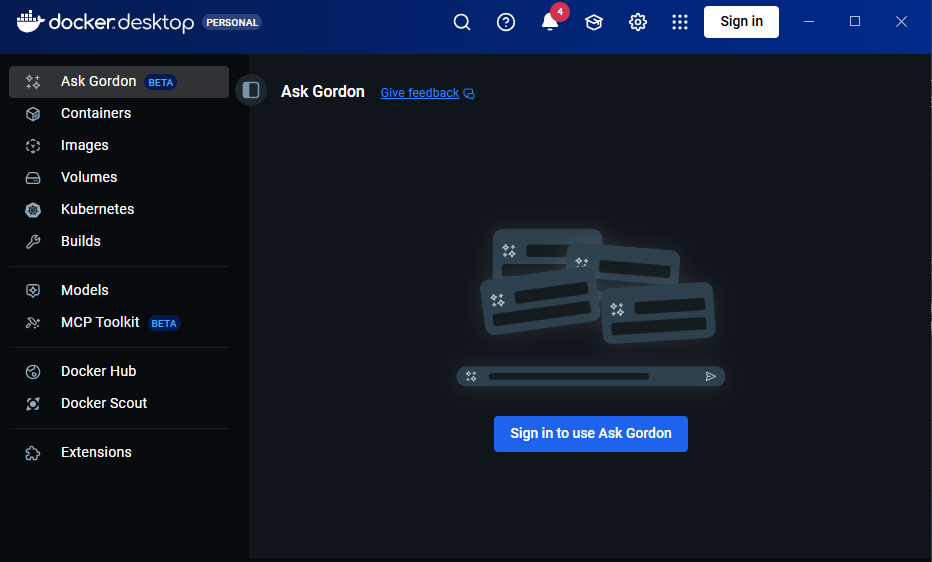Open Settings gear icon

point(638,22)
